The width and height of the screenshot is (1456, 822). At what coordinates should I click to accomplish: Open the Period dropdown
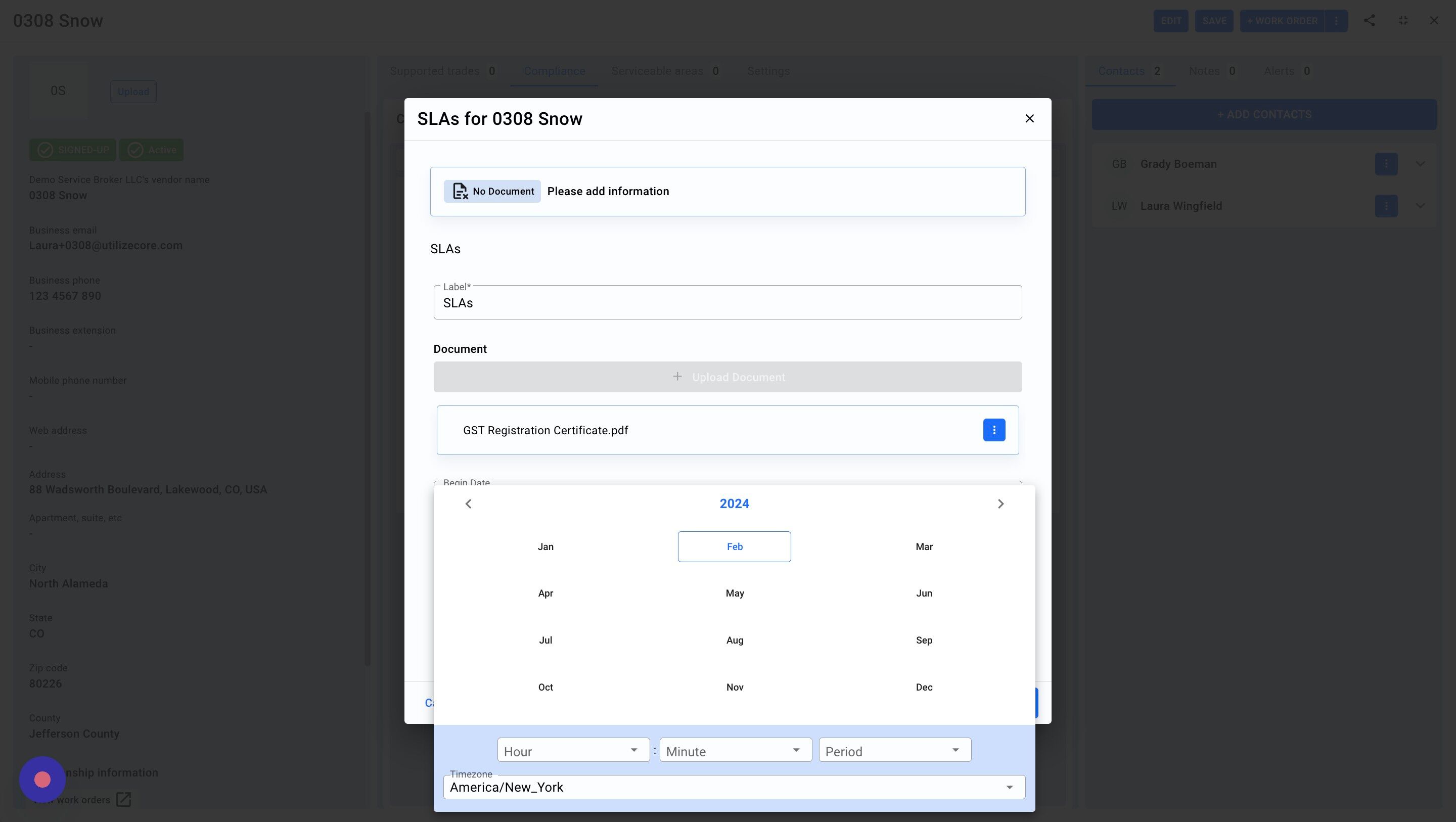tap(894, 750)
